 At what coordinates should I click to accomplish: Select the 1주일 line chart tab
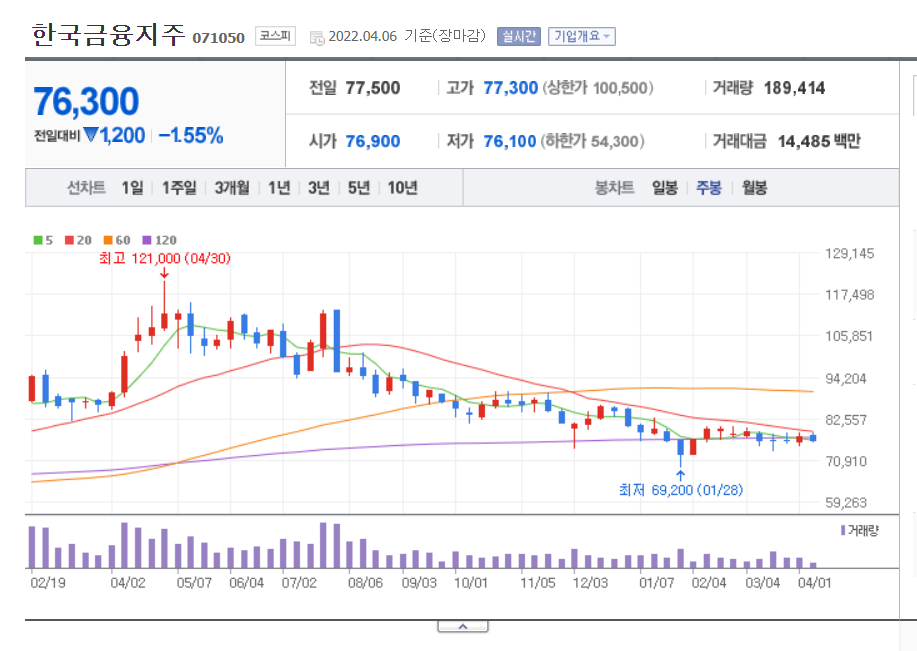pyautogui.click(x=179, y=188)
